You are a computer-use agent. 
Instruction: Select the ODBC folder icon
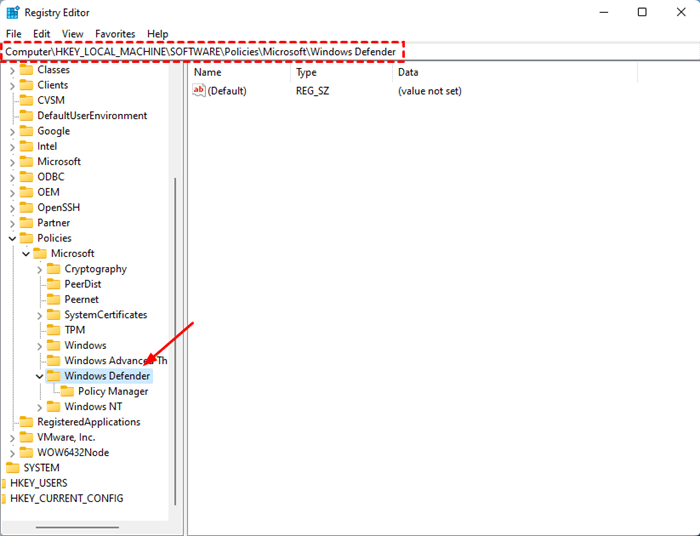point(26,177)
